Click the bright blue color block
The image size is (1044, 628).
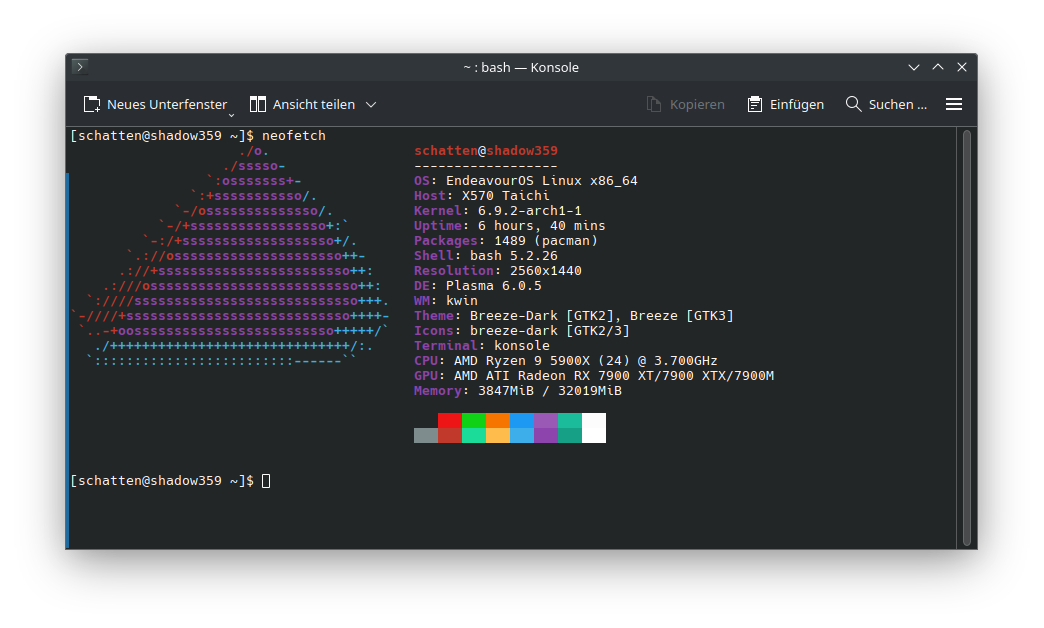pyautogui.click(x=521, y=420)
